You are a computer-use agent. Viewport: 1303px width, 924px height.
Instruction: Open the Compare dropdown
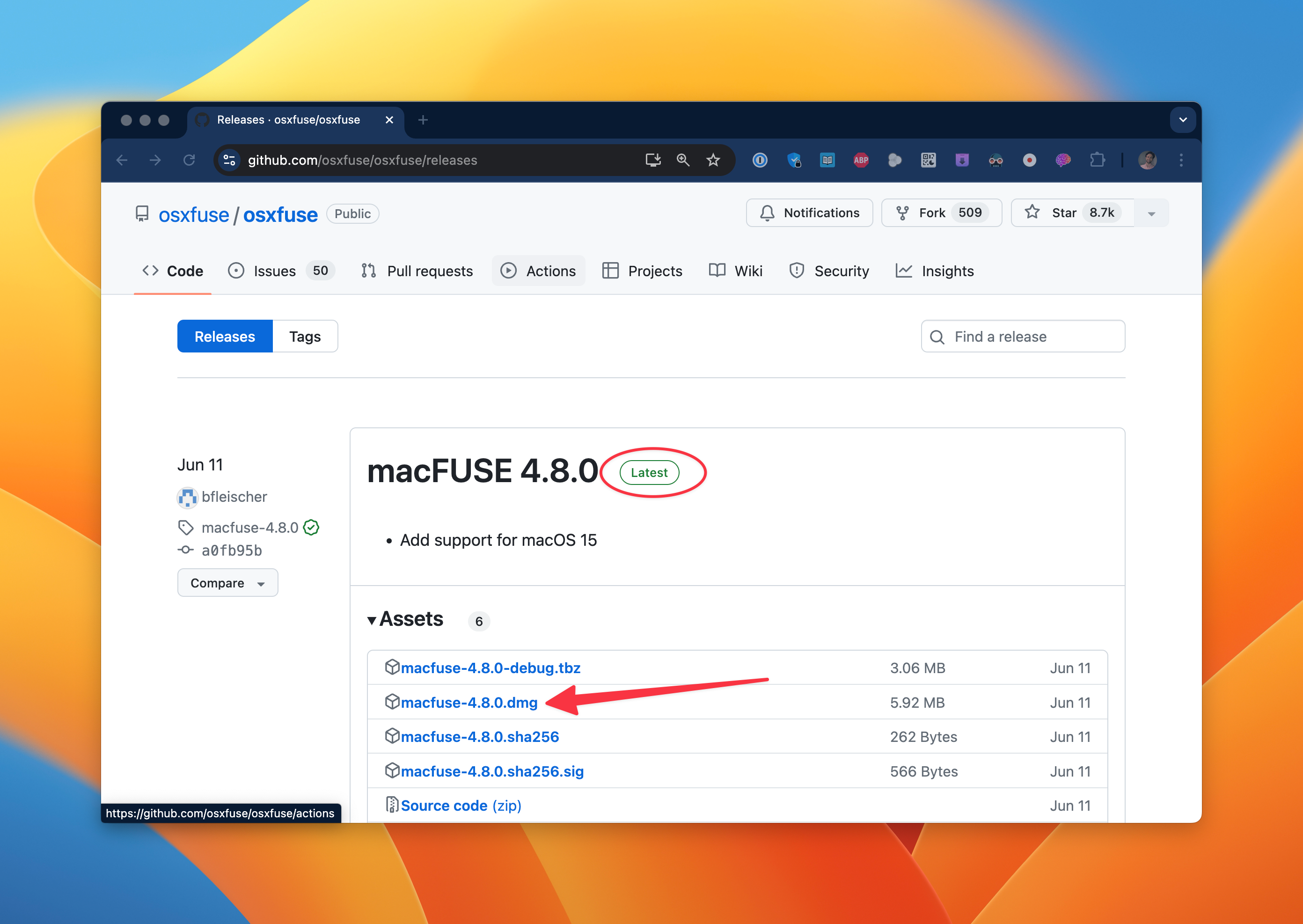pyautogui.click(x=227, y=583)
